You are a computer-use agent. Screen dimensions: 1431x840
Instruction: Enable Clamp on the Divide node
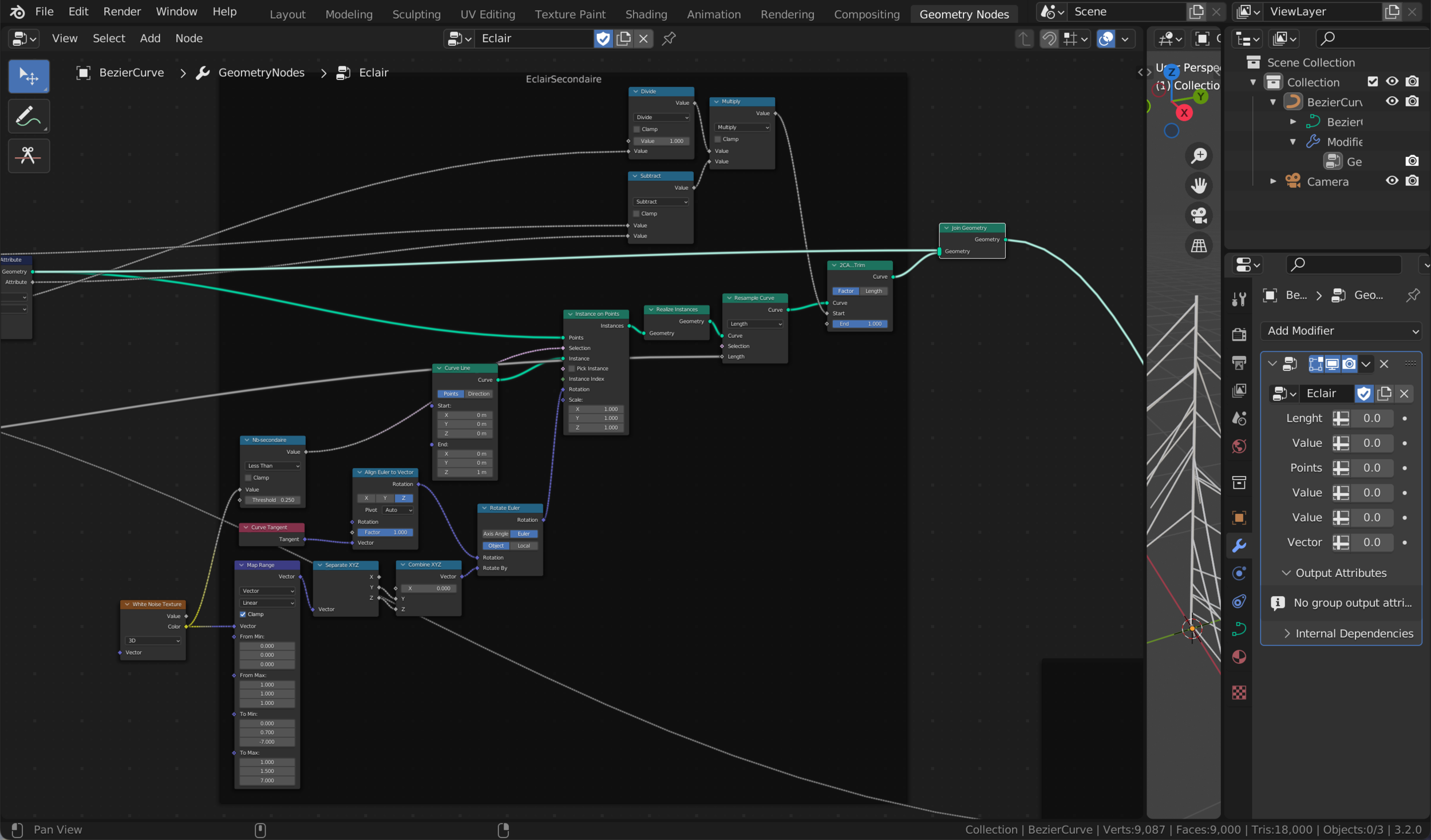pos(637,129)
